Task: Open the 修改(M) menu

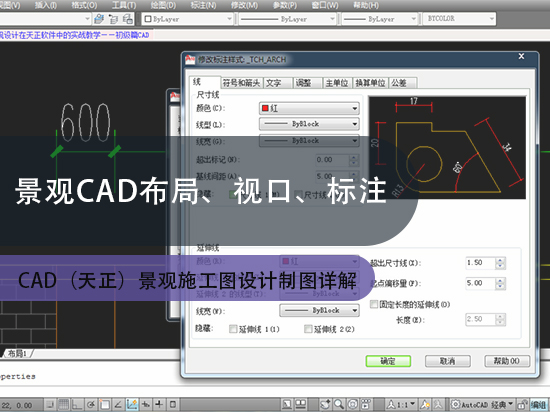Action: (x=244, y=5)
